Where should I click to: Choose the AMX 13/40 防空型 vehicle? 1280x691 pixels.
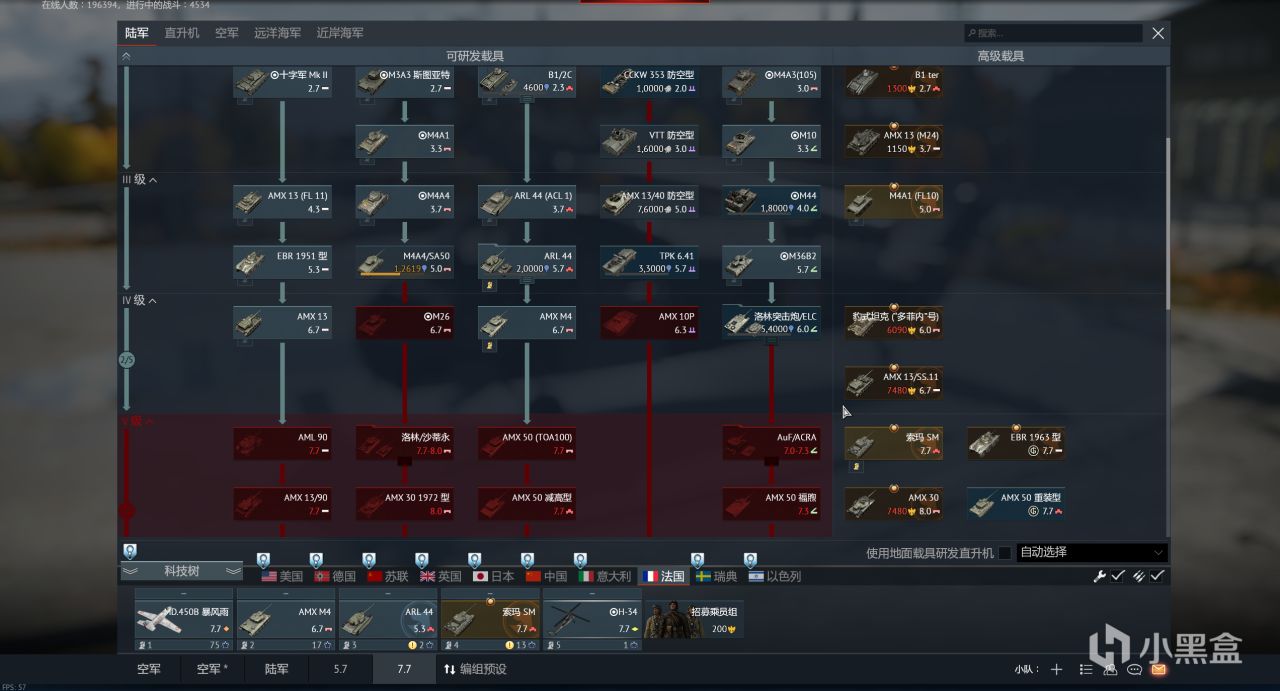tap(649, 202)
